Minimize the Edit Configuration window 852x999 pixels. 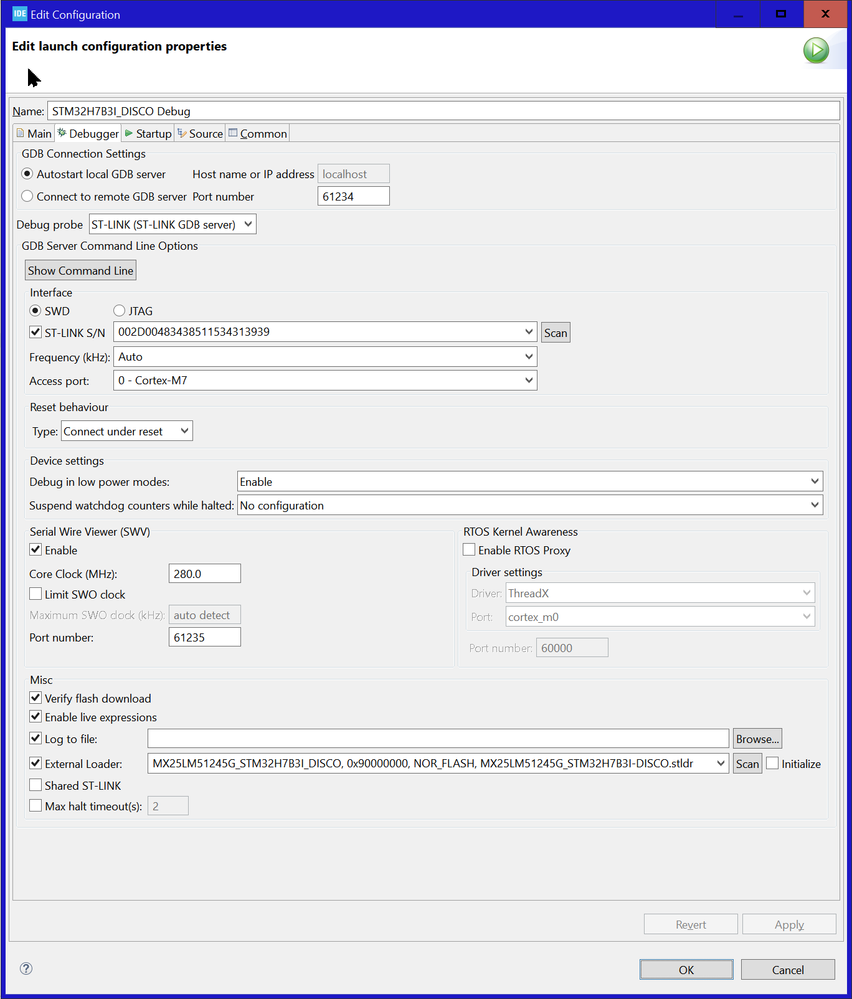point(738,14)
